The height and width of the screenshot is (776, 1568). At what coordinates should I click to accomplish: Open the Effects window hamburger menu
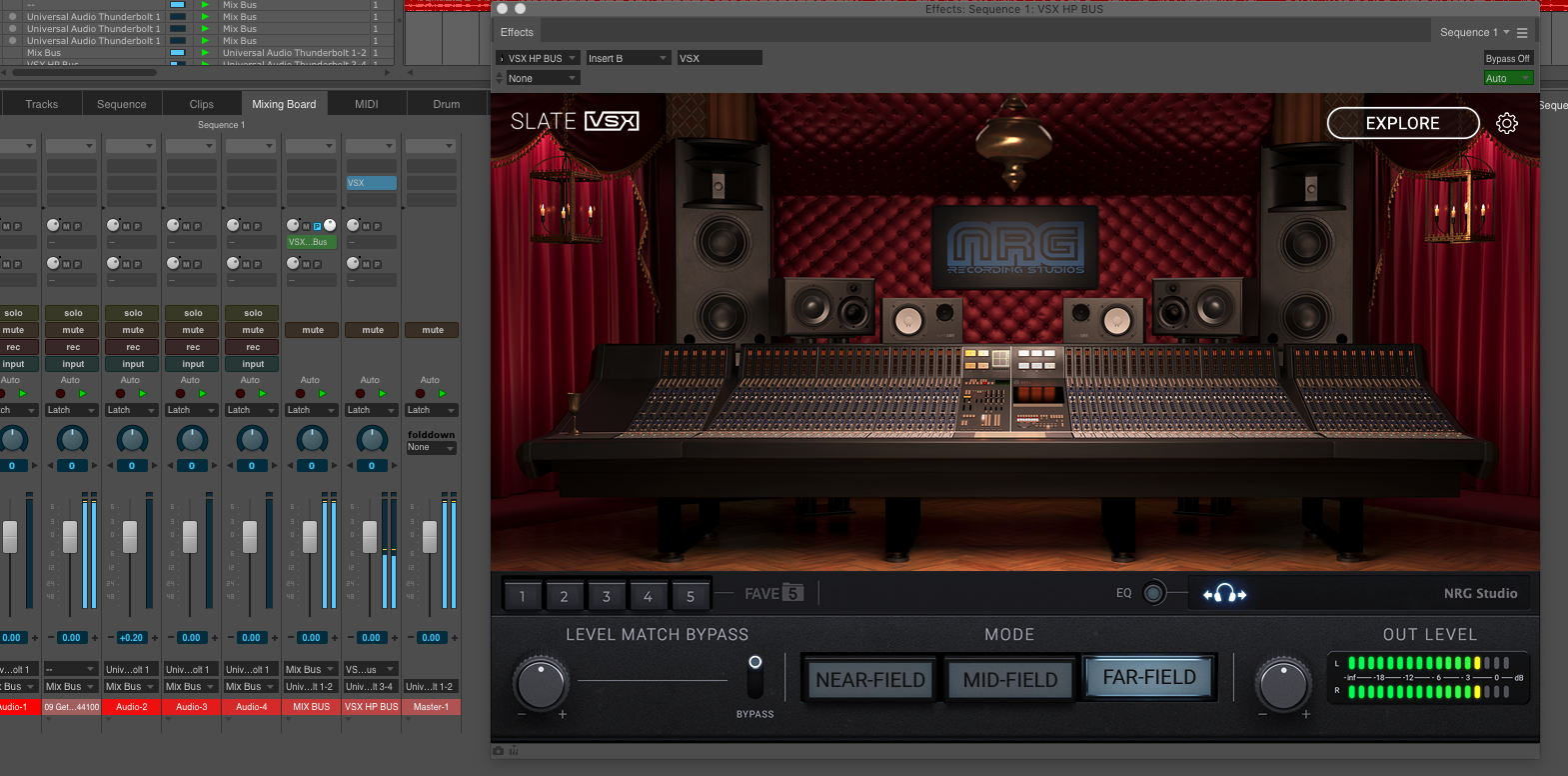1522,33
